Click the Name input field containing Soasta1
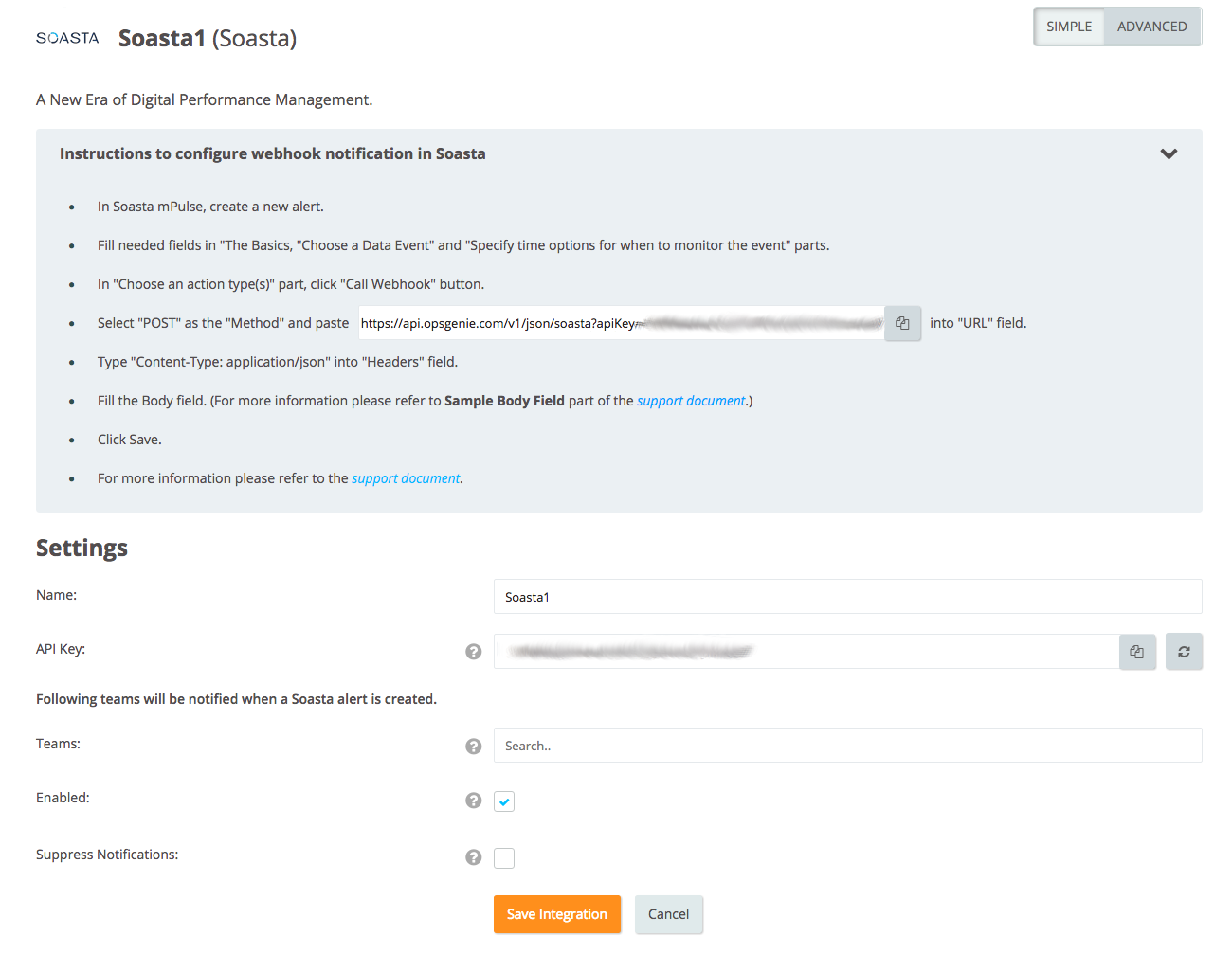The image size is (1232, 954). coord(848,597)
